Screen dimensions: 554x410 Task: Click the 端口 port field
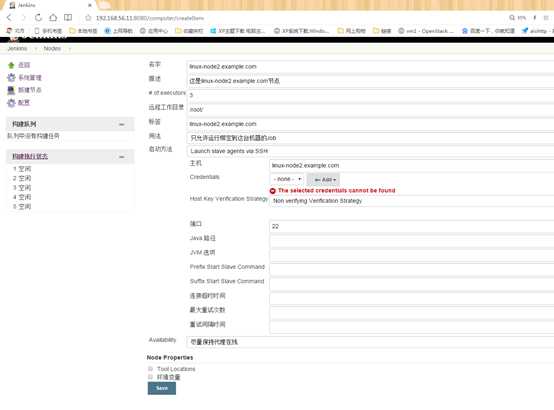[x=412, y=227]
